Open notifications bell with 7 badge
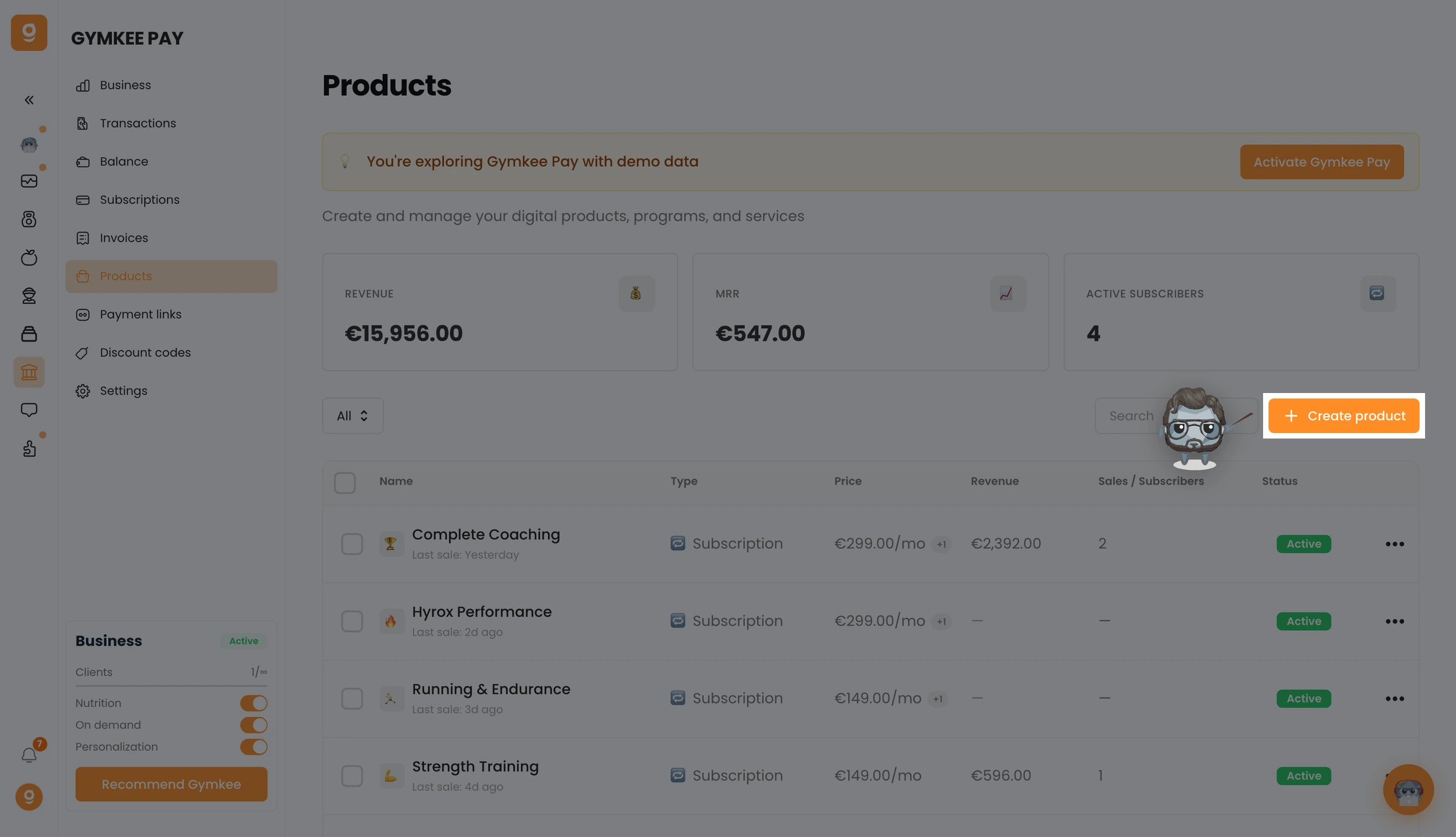The image size is (1456, 837). [x=29, y=755]
